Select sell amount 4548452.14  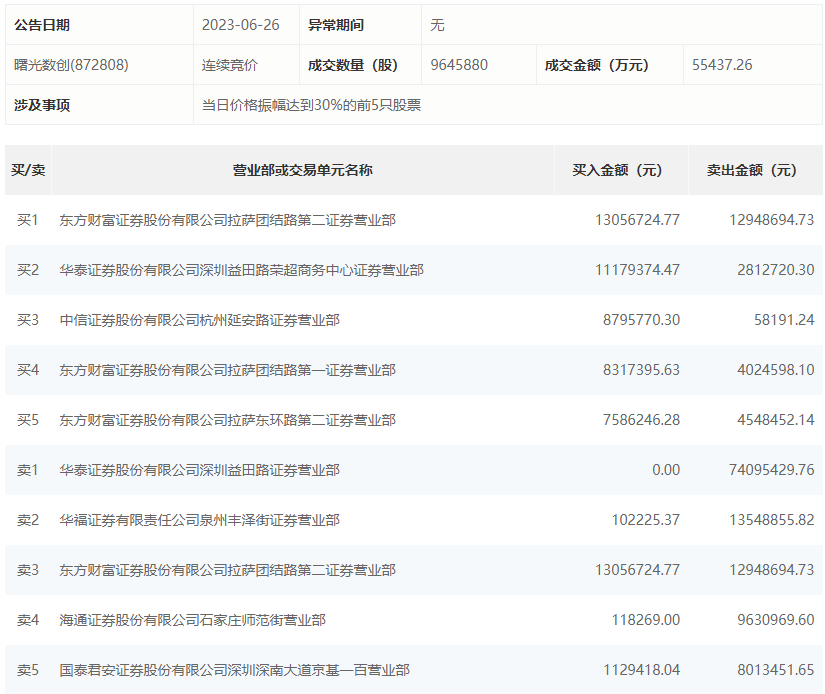tap(776, 419)
